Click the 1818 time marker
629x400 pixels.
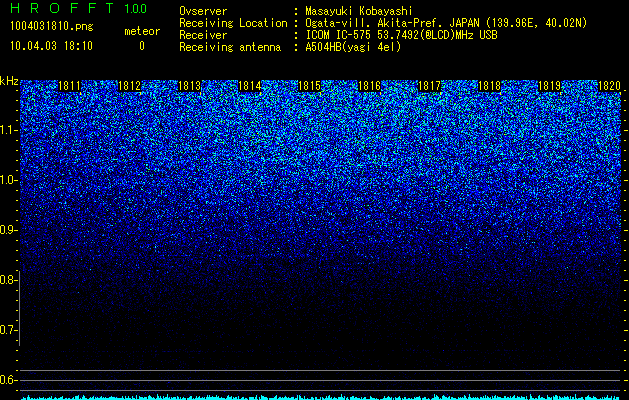tap(489, 86)
